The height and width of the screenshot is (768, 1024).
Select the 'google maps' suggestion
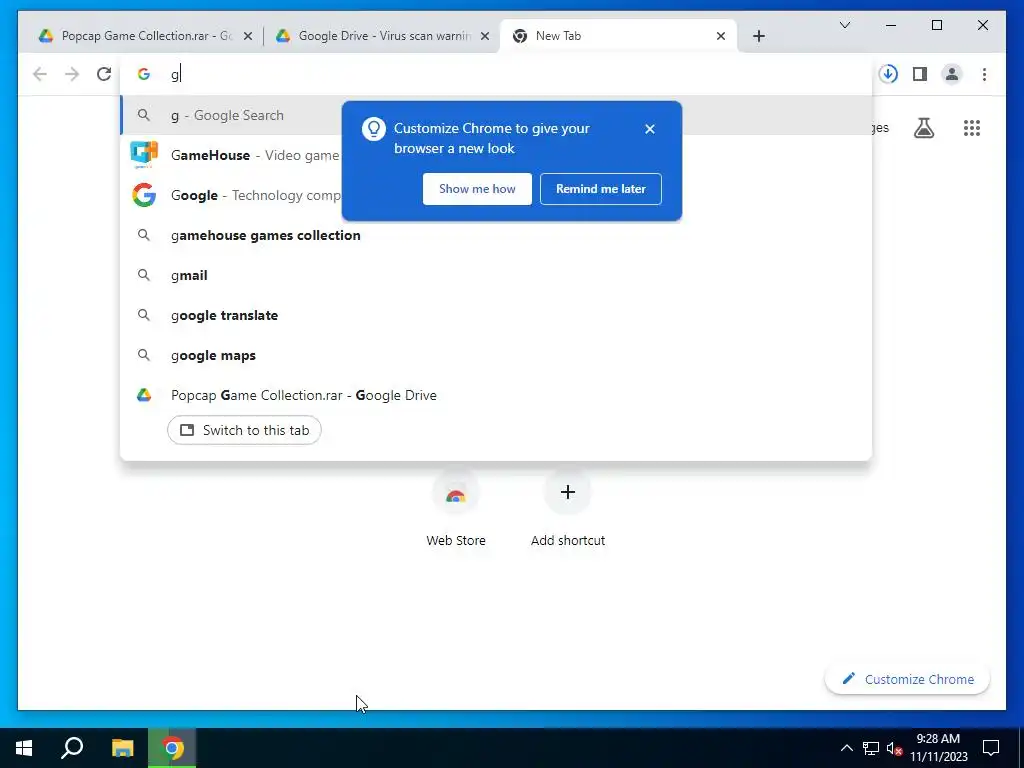[496, 355]
